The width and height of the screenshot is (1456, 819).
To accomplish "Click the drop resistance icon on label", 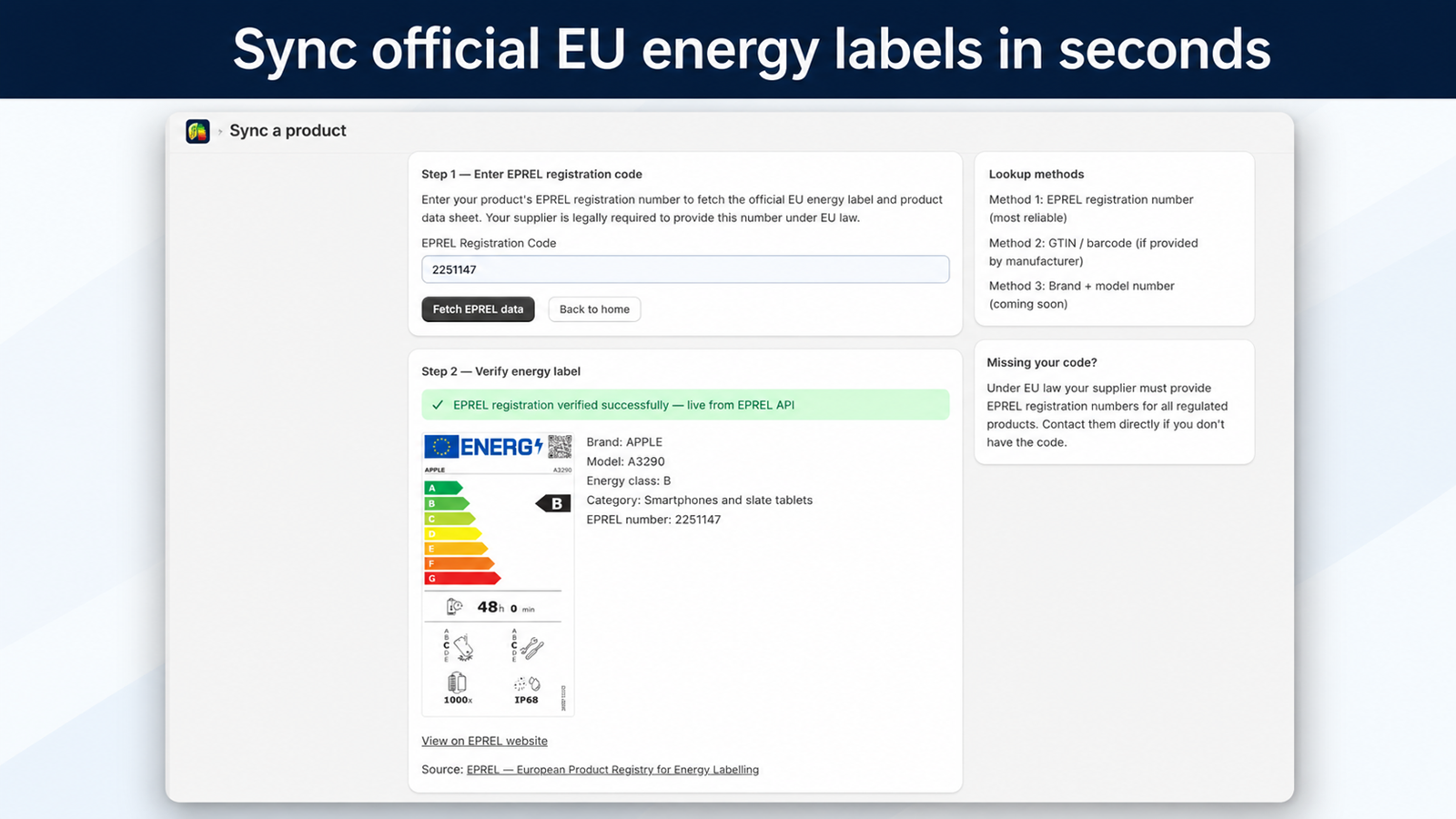I will (x=463, y=648).
